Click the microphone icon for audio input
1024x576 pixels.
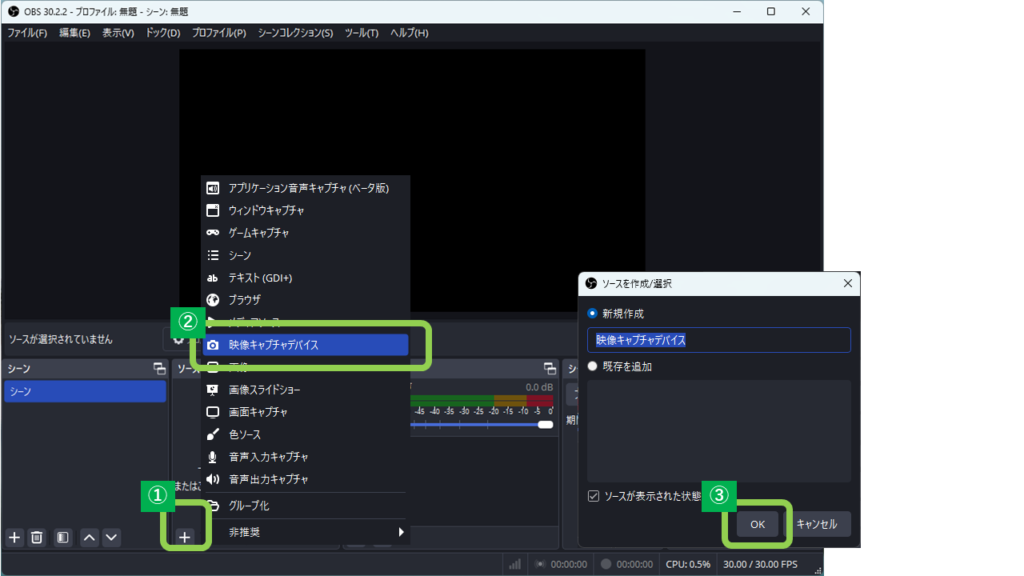[x=212, y=457]
